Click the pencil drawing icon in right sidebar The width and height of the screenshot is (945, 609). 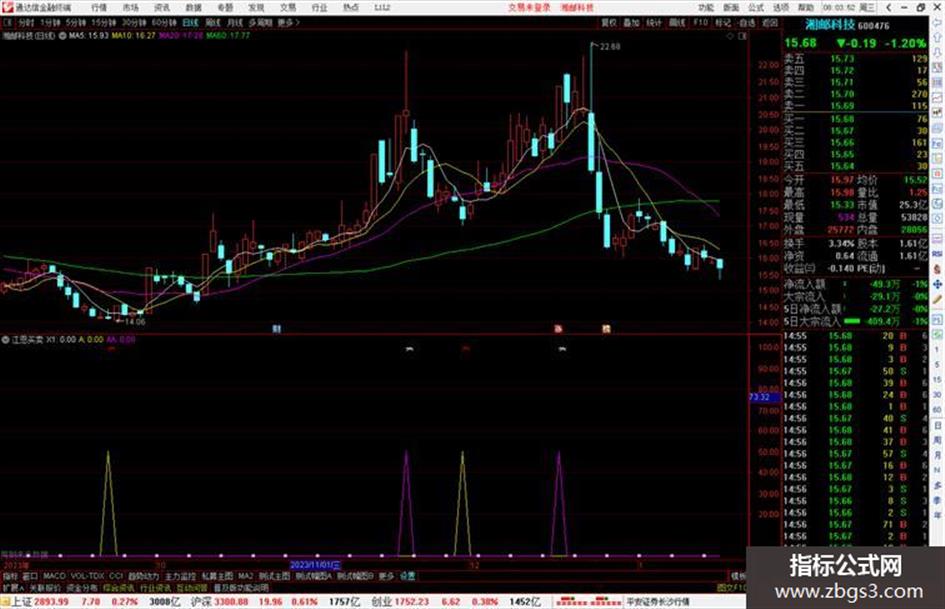point(937,299)
